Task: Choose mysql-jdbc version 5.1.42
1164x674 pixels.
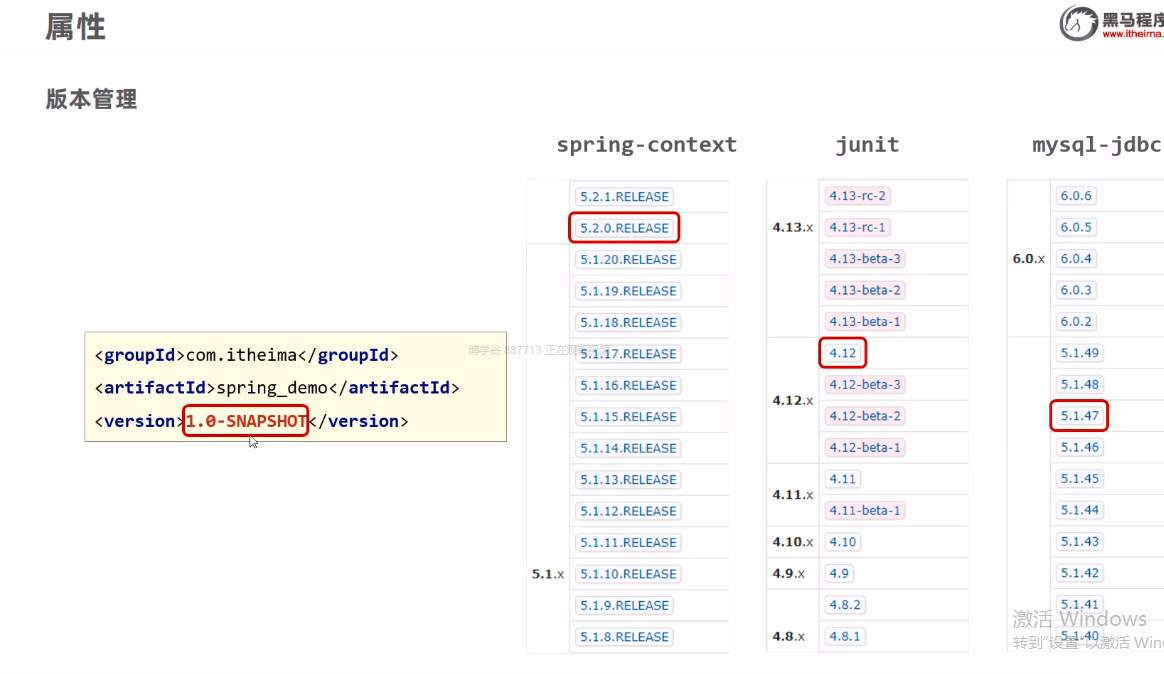Action: [x=1079, y=573]
